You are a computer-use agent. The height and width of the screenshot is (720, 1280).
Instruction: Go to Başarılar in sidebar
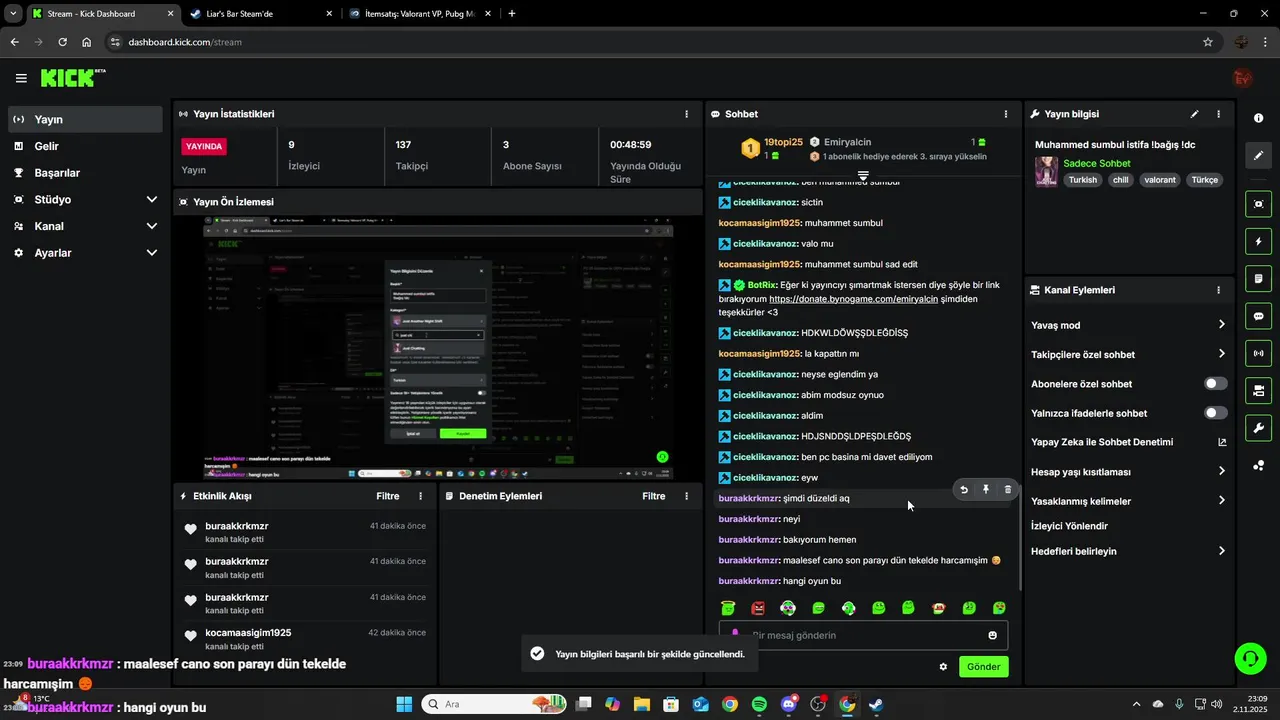point(85,173)
